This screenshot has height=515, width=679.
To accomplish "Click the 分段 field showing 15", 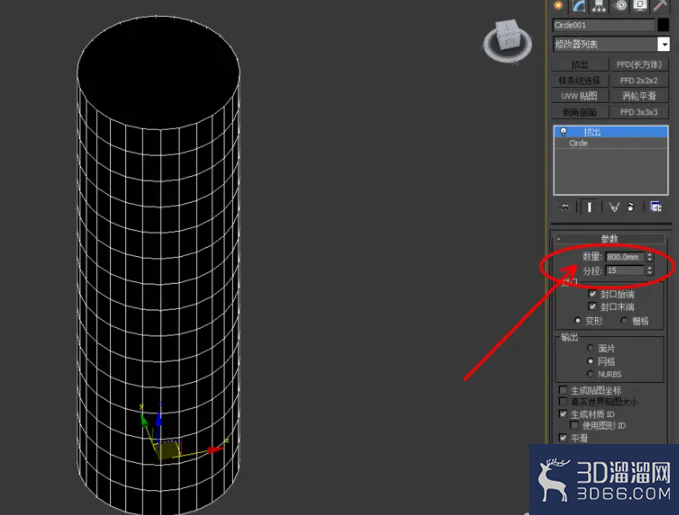I will [x=624, y=270].
